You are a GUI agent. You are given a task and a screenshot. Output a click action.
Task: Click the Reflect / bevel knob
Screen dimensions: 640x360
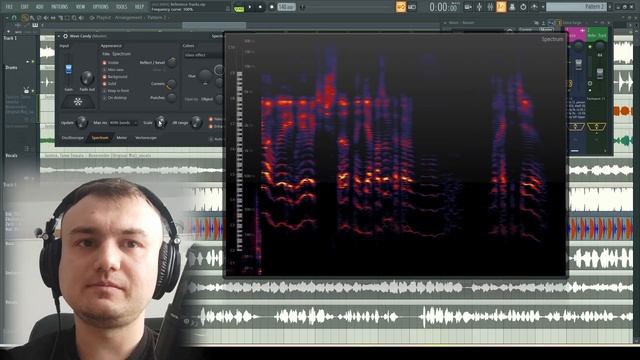coord(172,62)
